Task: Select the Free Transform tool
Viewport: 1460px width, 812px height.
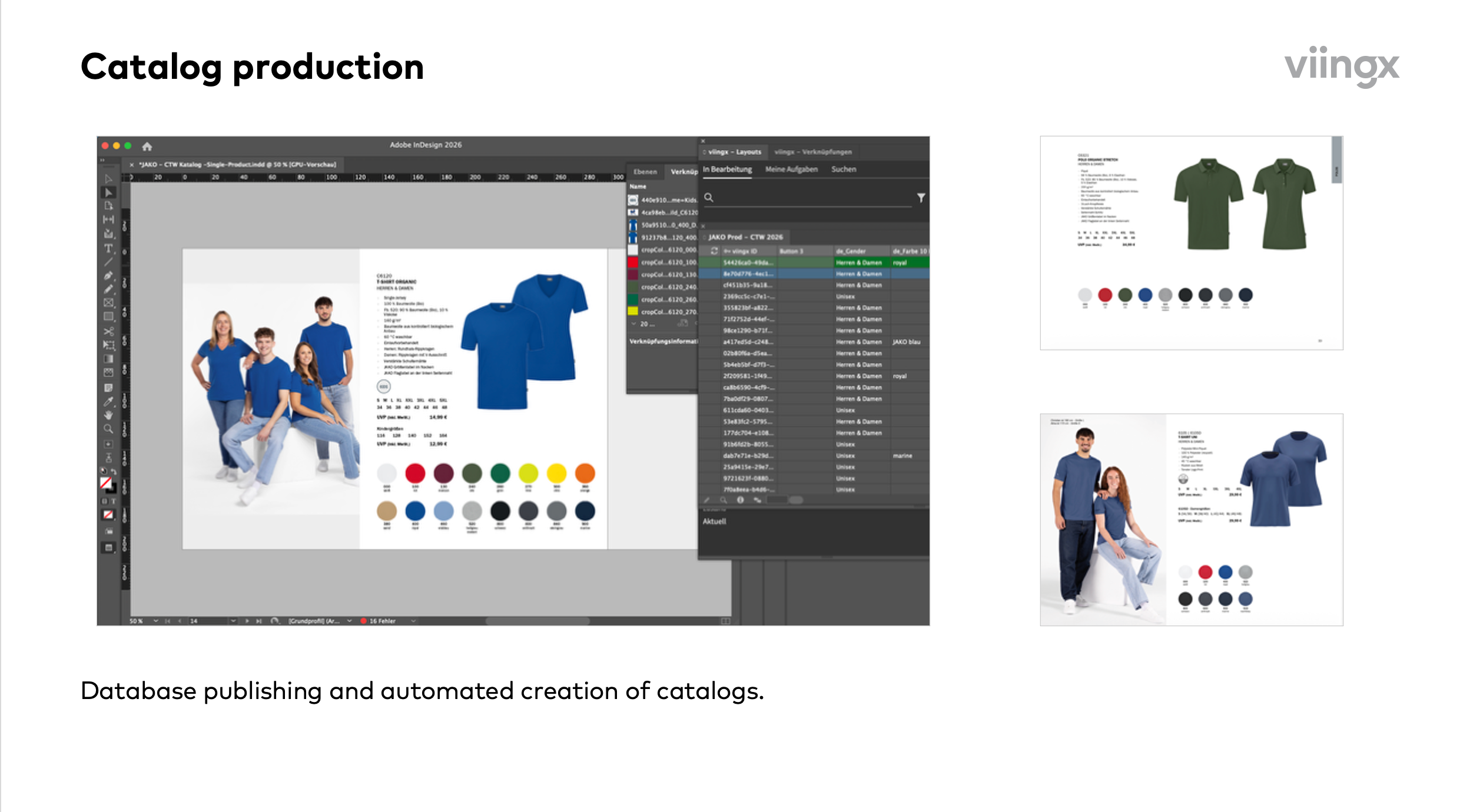Action: (108, 345)
